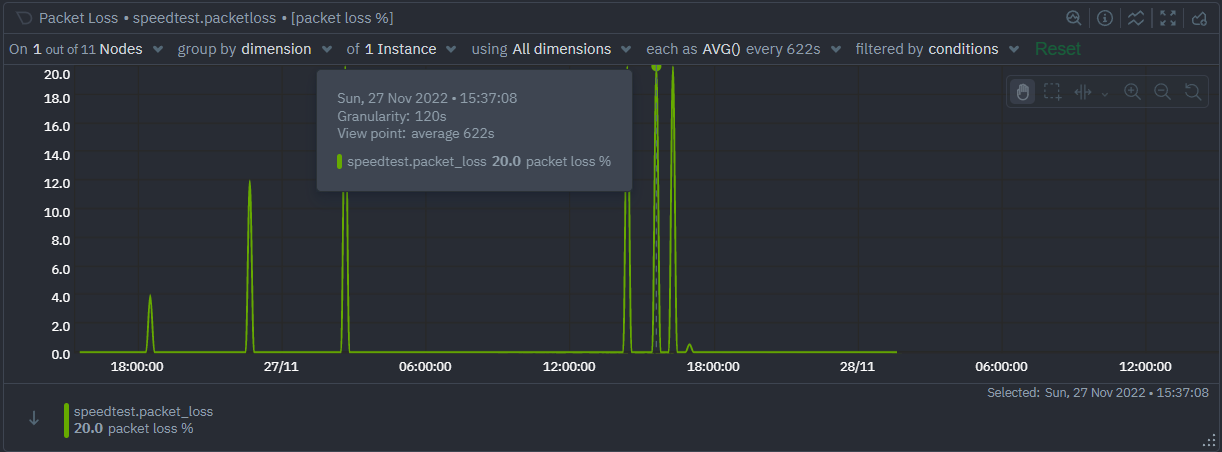Click the zoom out magnifier icon
The height and width of the screenshot is (452, 1222).
[x=1162, y=92]
